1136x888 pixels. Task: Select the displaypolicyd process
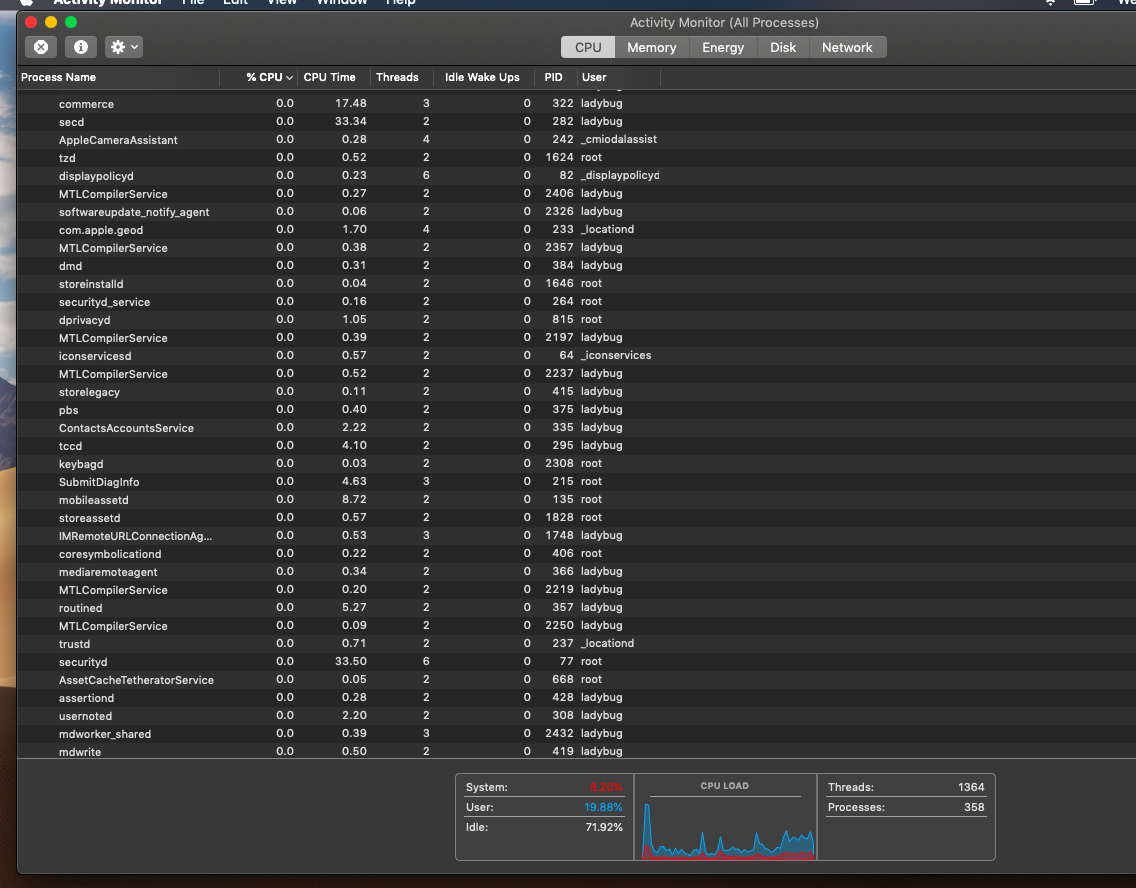click(577, 175)
